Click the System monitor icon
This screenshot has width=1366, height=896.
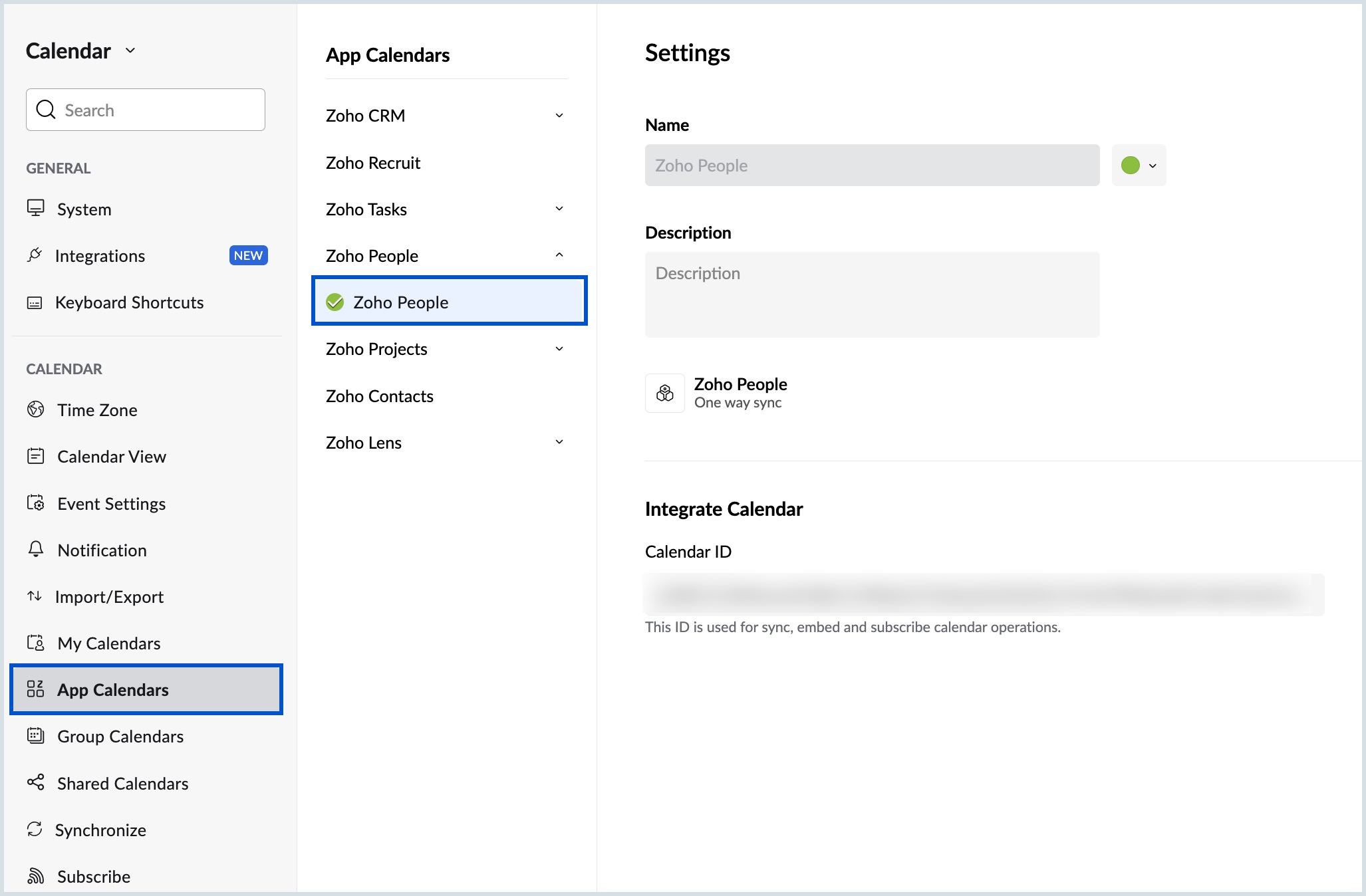pyautogui.click(x=35, y=209)
